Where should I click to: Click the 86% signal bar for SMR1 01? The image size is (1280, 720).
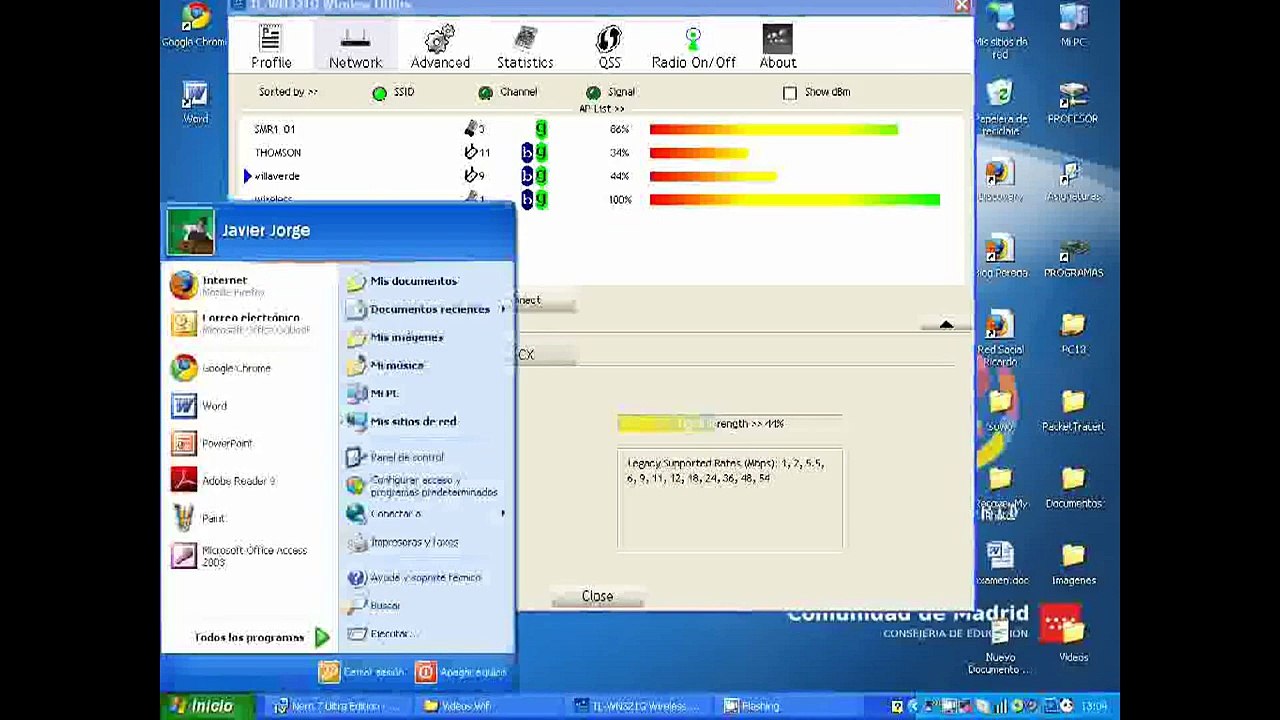pyautogui.click(x=773, y=129)
